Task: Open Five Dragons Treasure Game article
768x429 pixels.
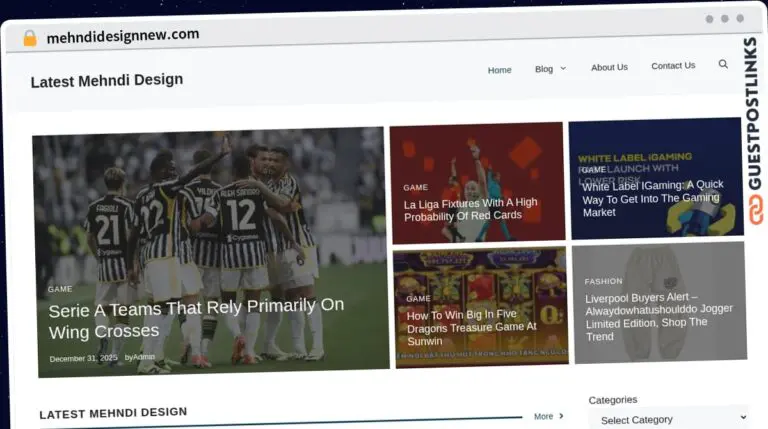Action: pos(471,327)
